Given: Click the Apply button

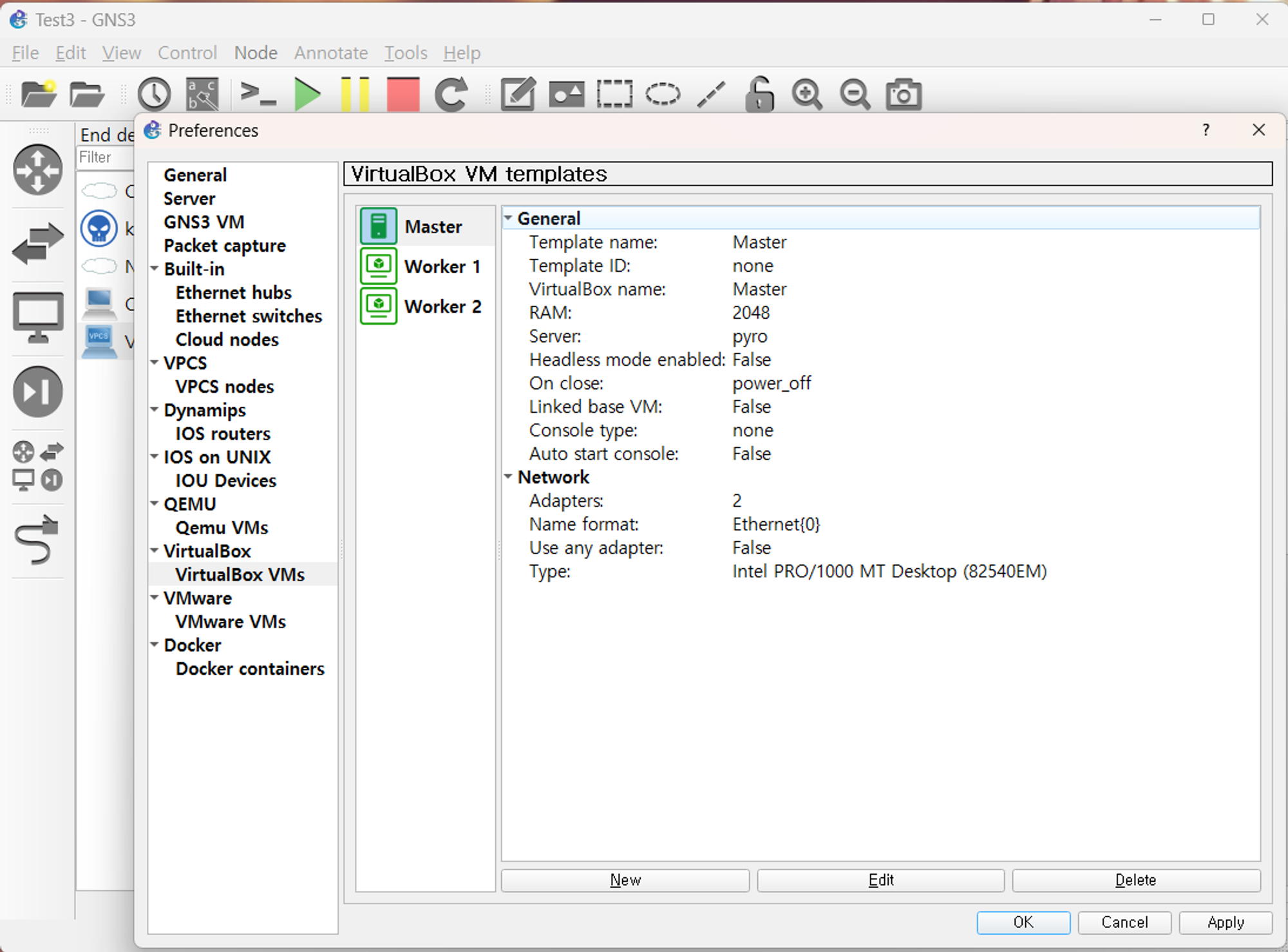Looking at the screenshot, I should [1226, 922].
